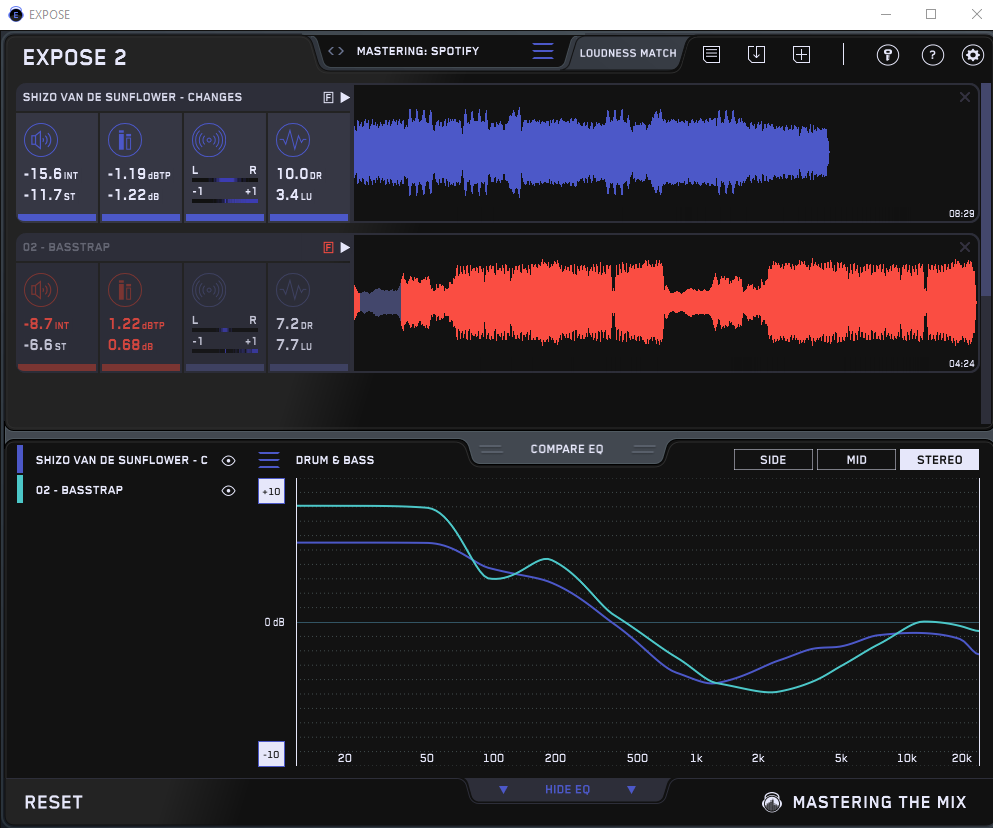This screenshot has width=993, height=828.
Task: Click the file icon on Changes track header
Action: (328, 98)
